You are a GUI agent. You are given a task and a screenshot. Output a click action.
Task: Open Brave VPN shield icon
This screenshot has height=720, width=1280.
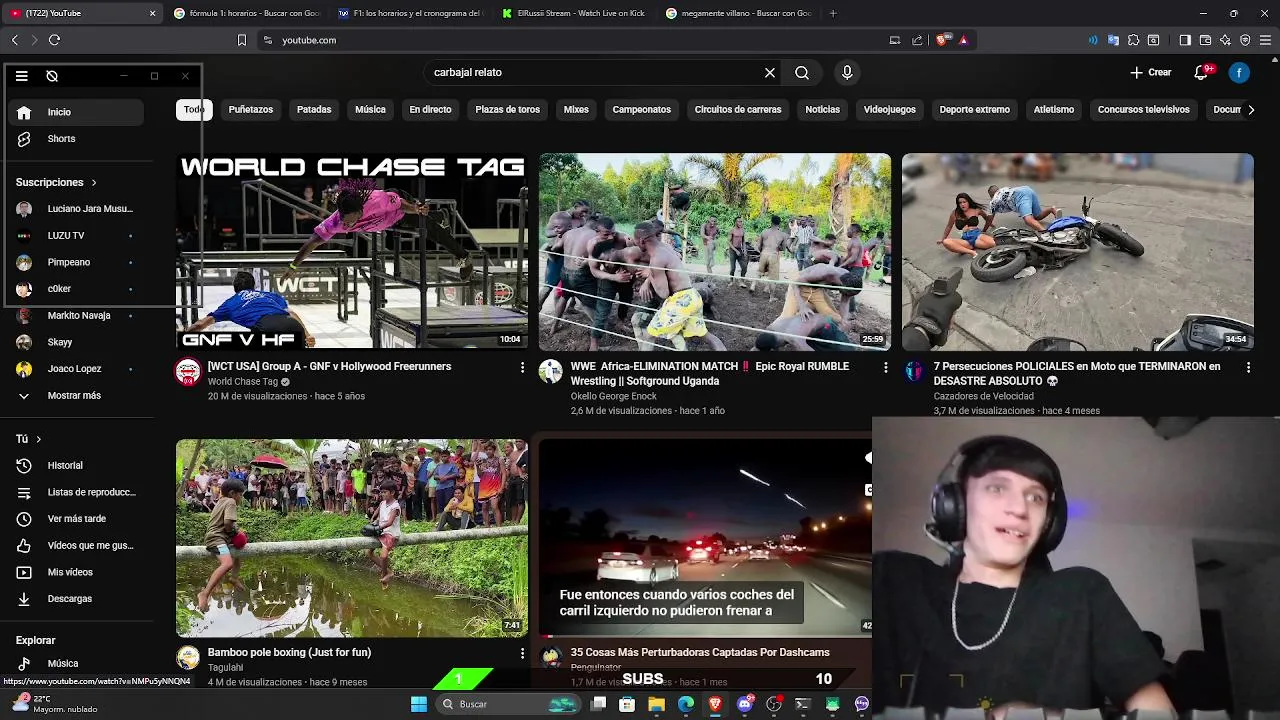click(1245, 40)
